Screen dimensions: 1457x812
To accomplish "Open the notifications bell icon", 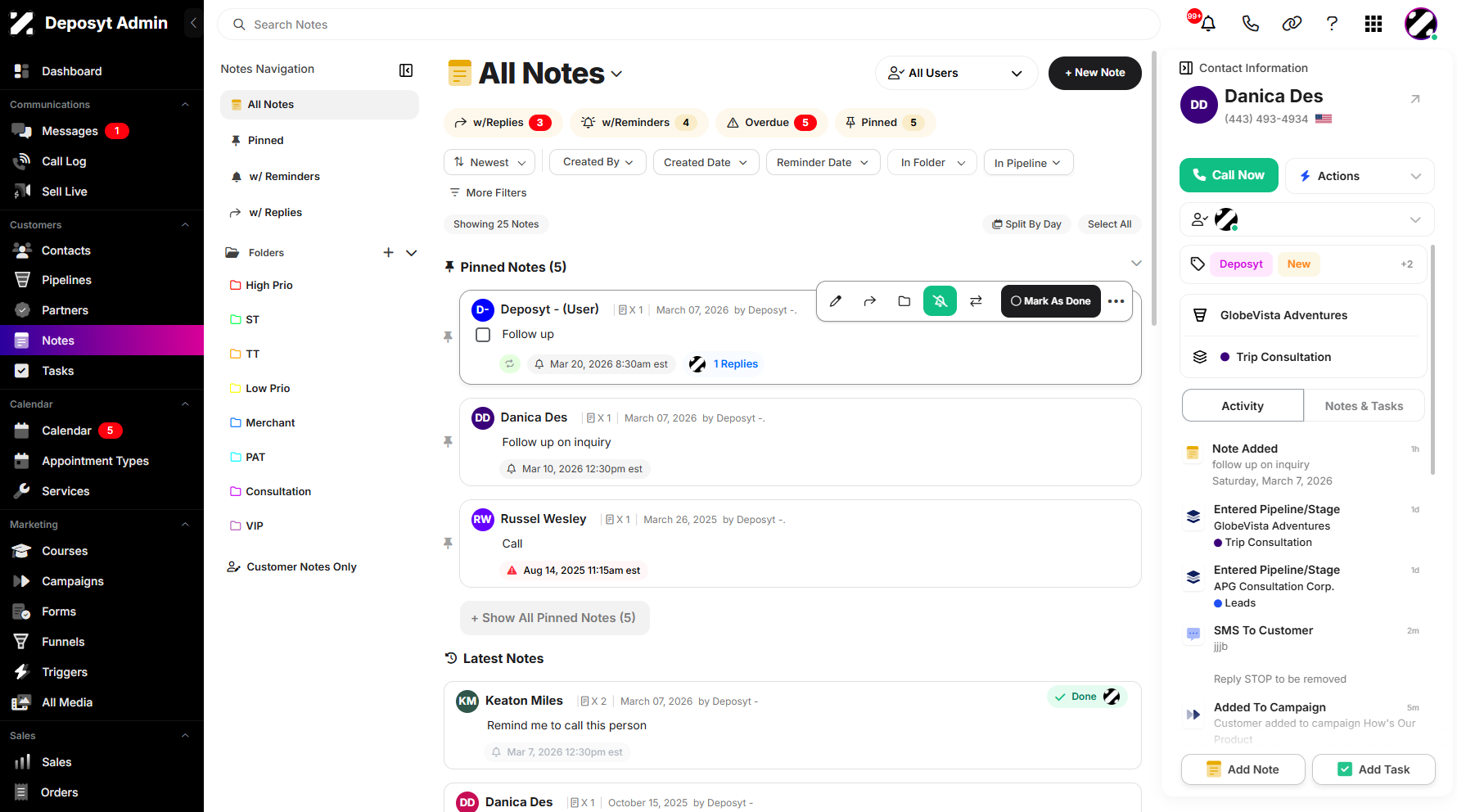I will coord(1208,24).
